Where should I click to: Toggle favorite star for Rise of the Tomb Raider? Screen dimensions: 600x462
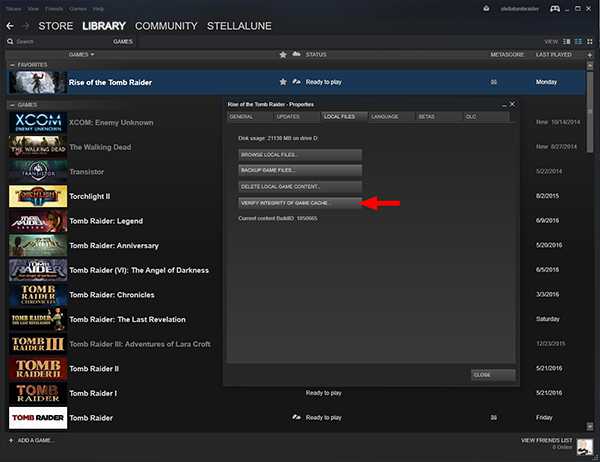pos(283,82)
